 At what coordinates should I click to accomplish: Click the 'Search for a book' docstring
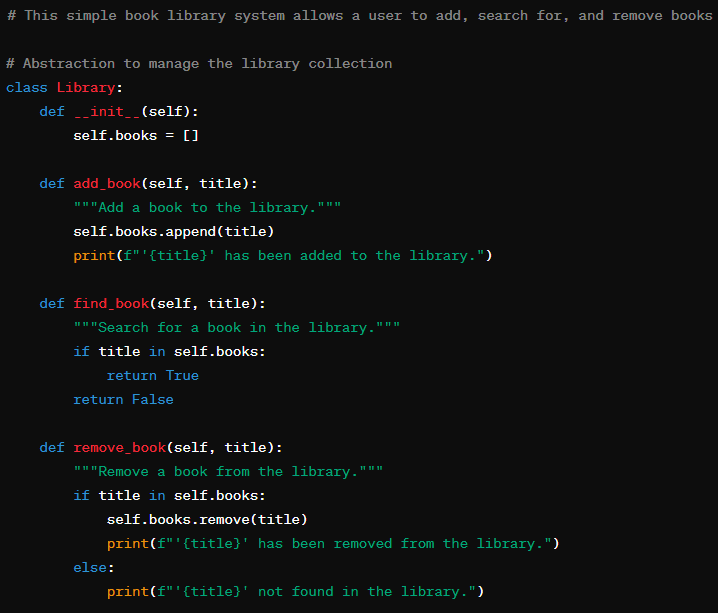coord(236,328)
